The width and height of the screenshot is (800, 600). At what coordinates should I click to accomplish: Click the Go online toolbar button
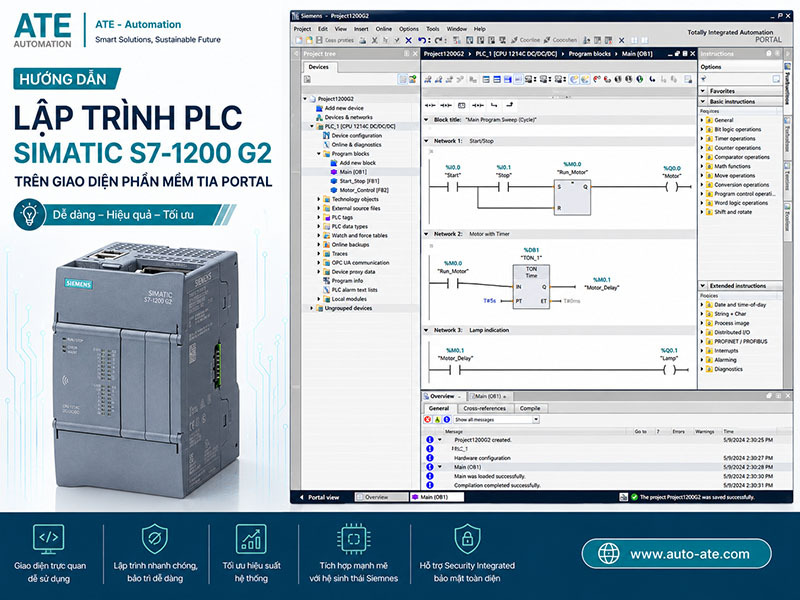coord(526,40)
